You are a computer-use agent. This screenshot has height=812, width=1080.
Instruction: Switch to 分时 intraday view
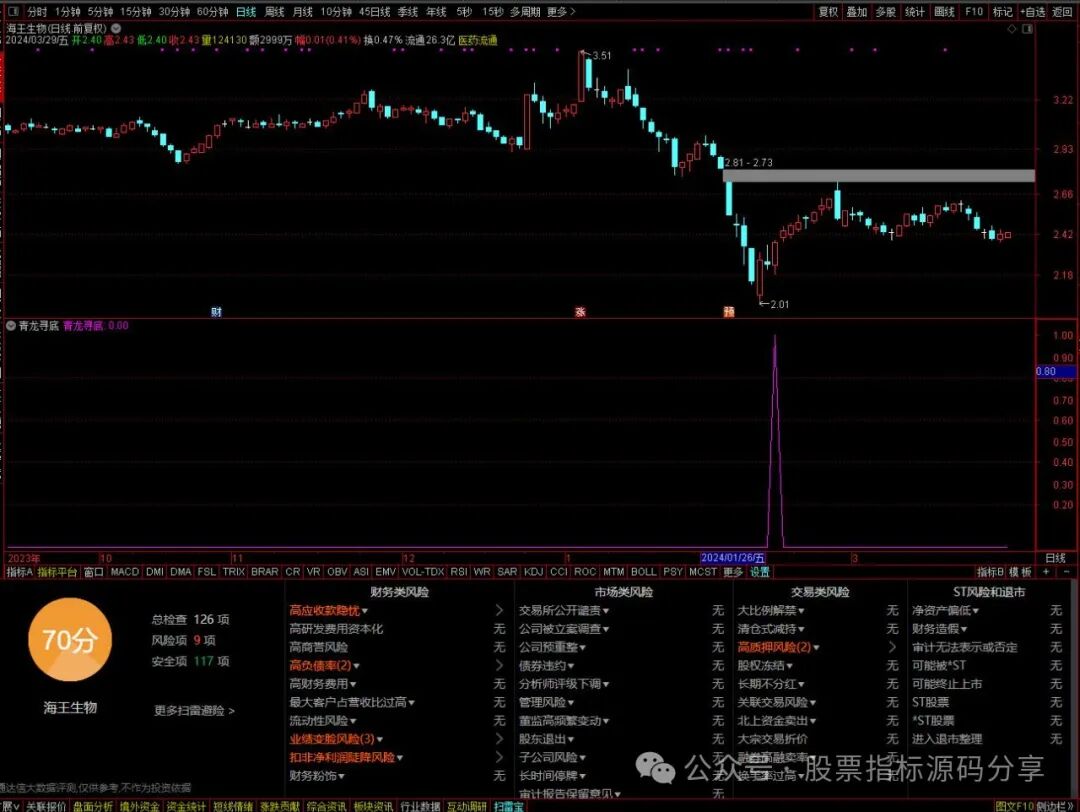(37, 12)
